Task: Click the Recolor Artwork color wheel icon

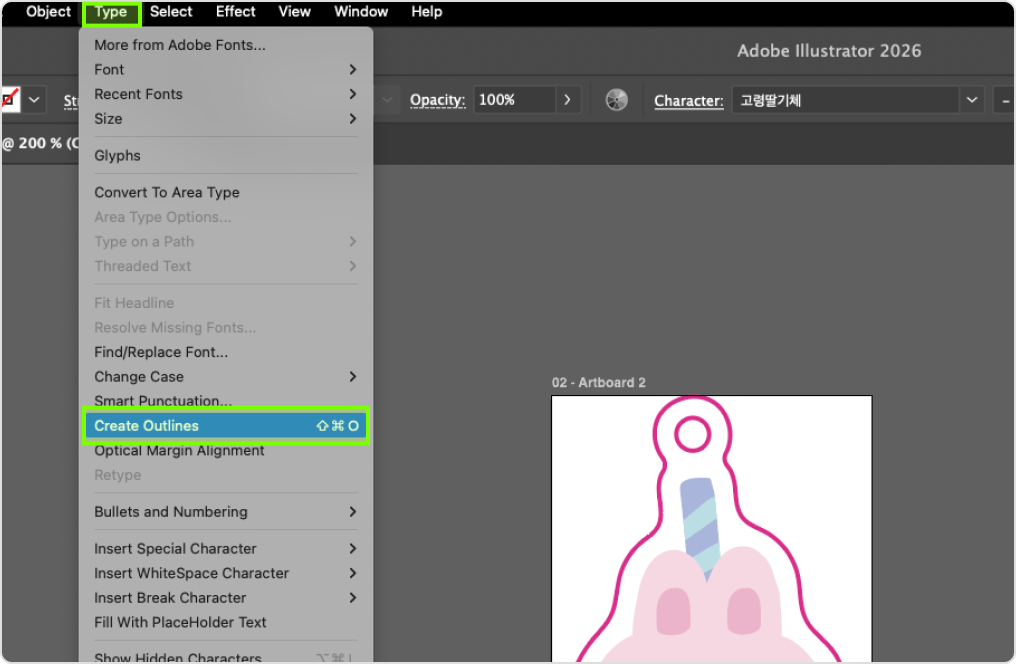Action: (x=617, y=100)
